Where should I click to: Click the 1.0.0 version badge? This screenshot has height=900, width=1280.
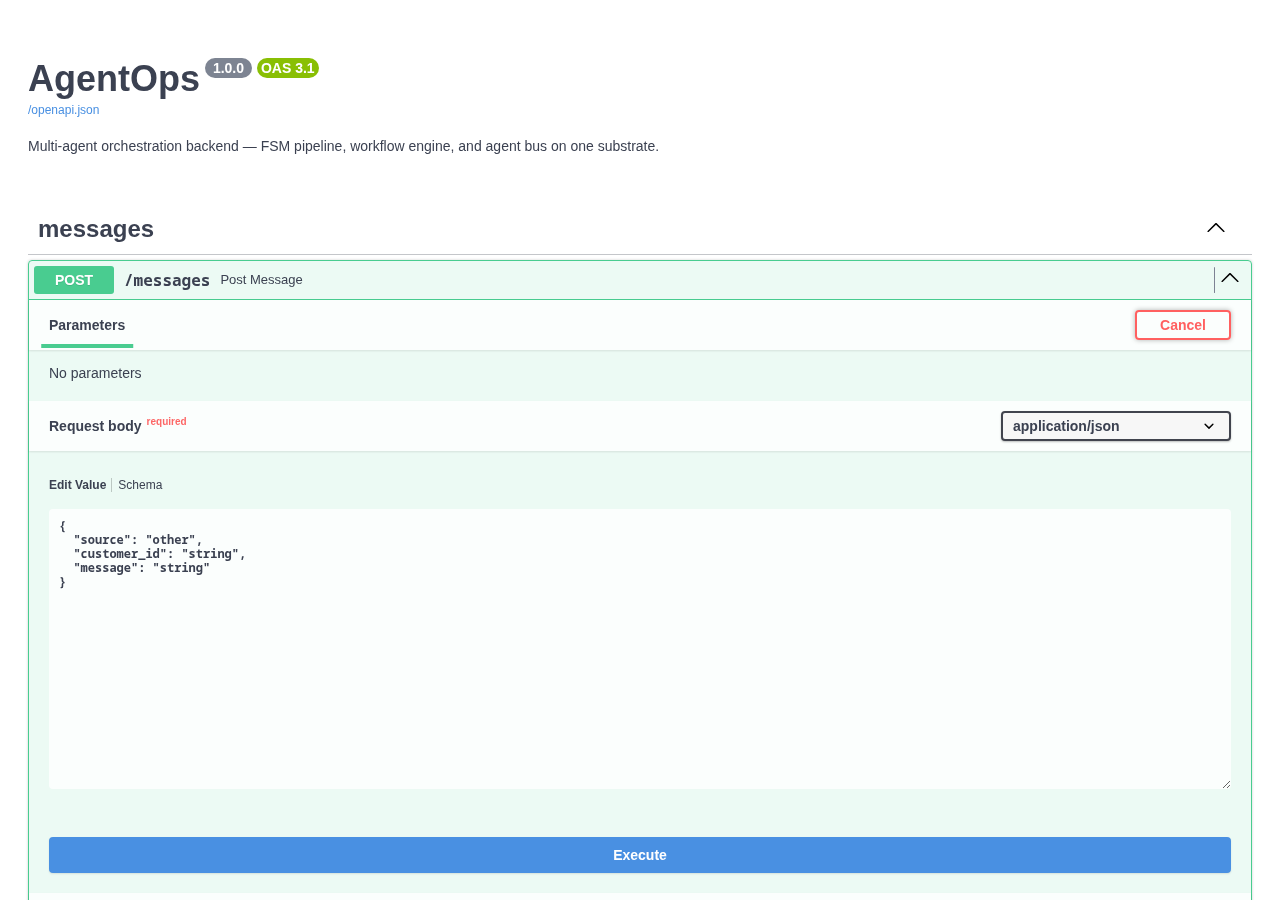[x=228, y=68]
